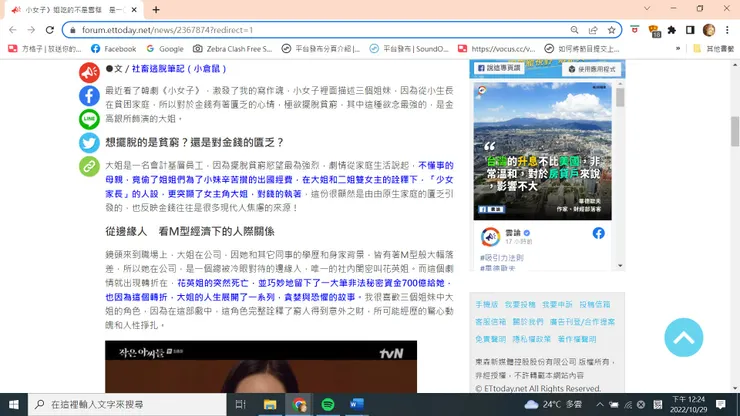Open the 關於我們 footer link
This screenshot has height=416, width=740.
528,322
